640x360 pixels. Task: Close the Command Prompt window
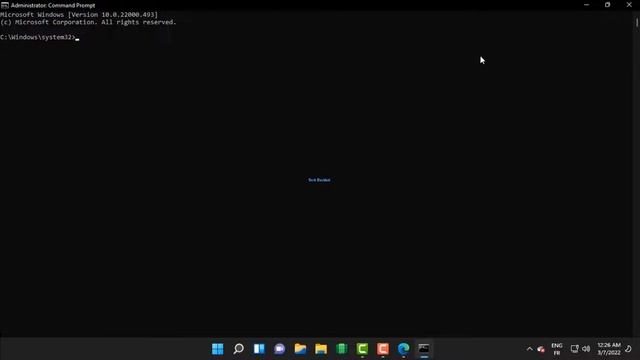[629, 5]
